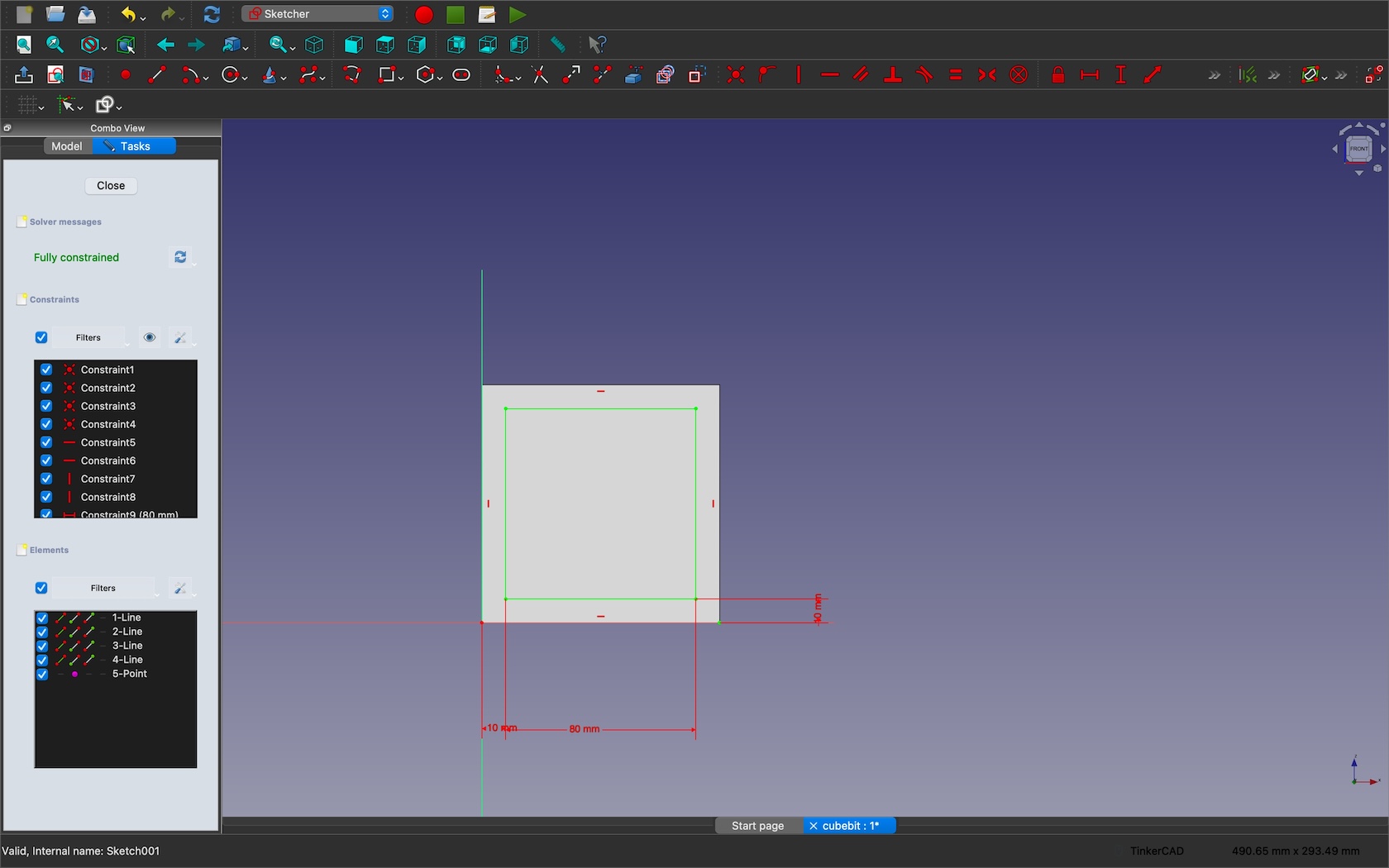
Task: Click the FRONT navigation cube face
Action: pos(1359,149)
